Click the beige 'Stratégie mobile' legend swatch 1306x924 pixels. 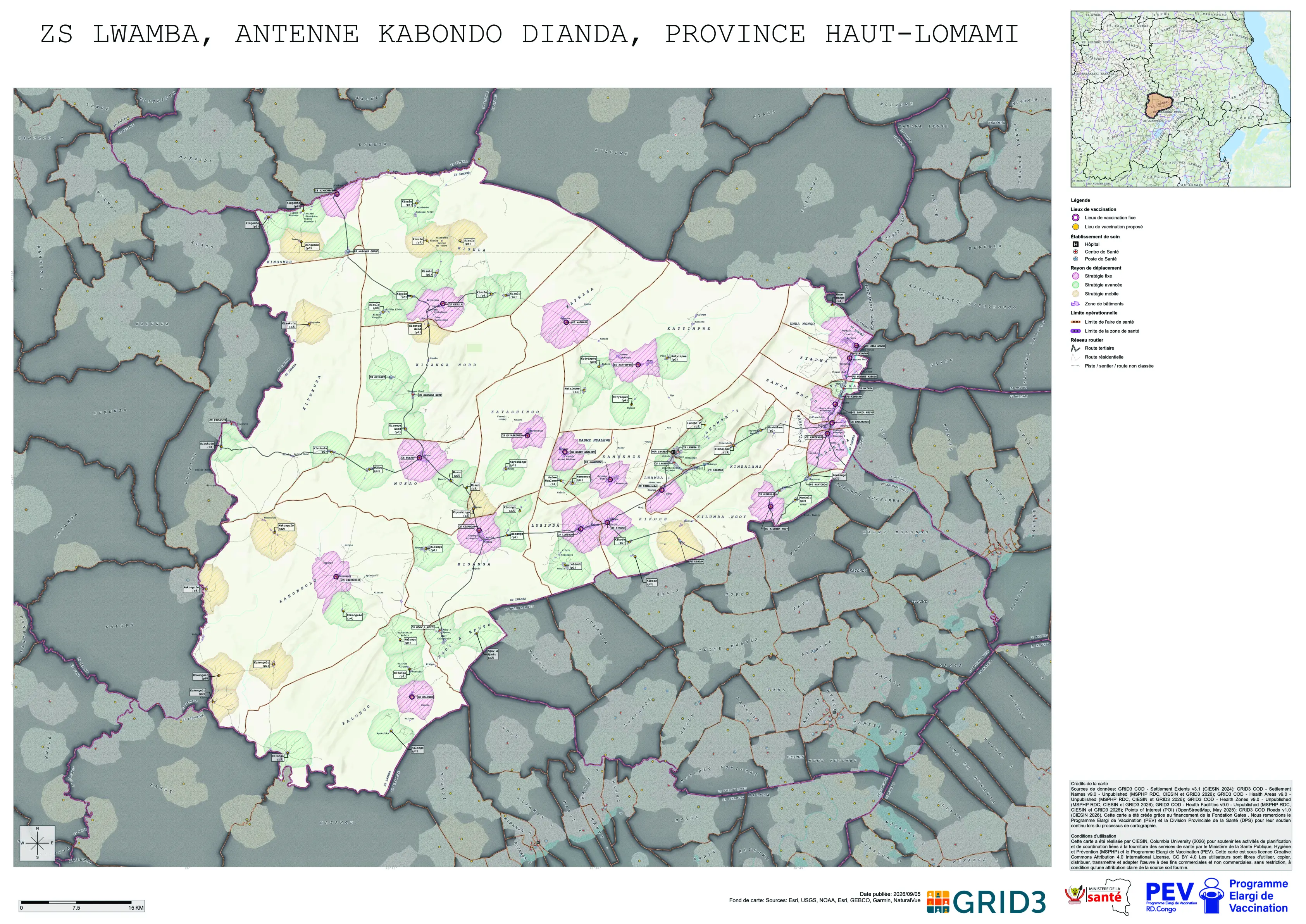1076,294
